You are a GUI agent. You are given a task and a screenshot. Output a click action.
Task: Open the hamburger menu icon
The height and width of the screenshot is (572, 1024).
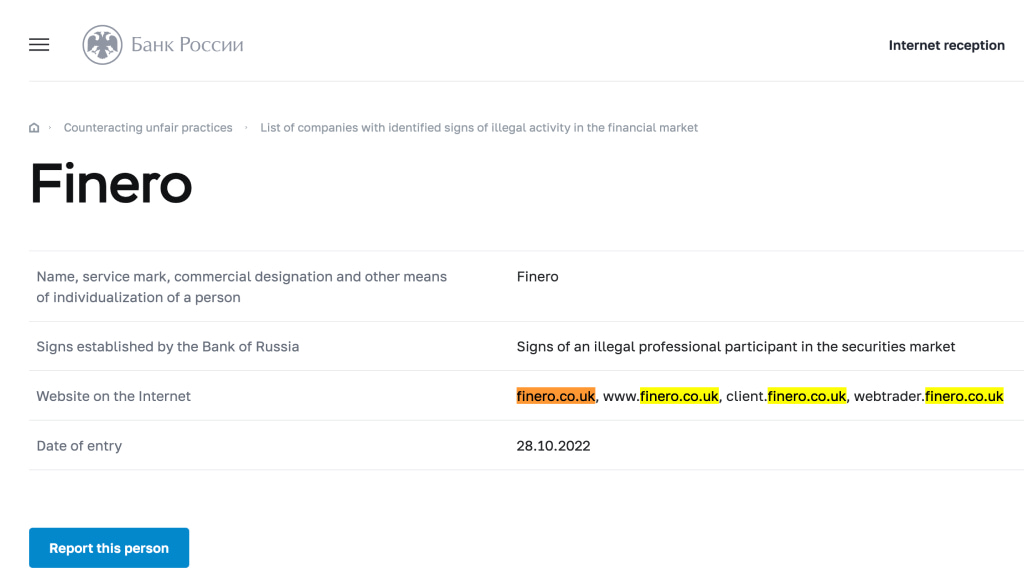[x=39, y=44]
